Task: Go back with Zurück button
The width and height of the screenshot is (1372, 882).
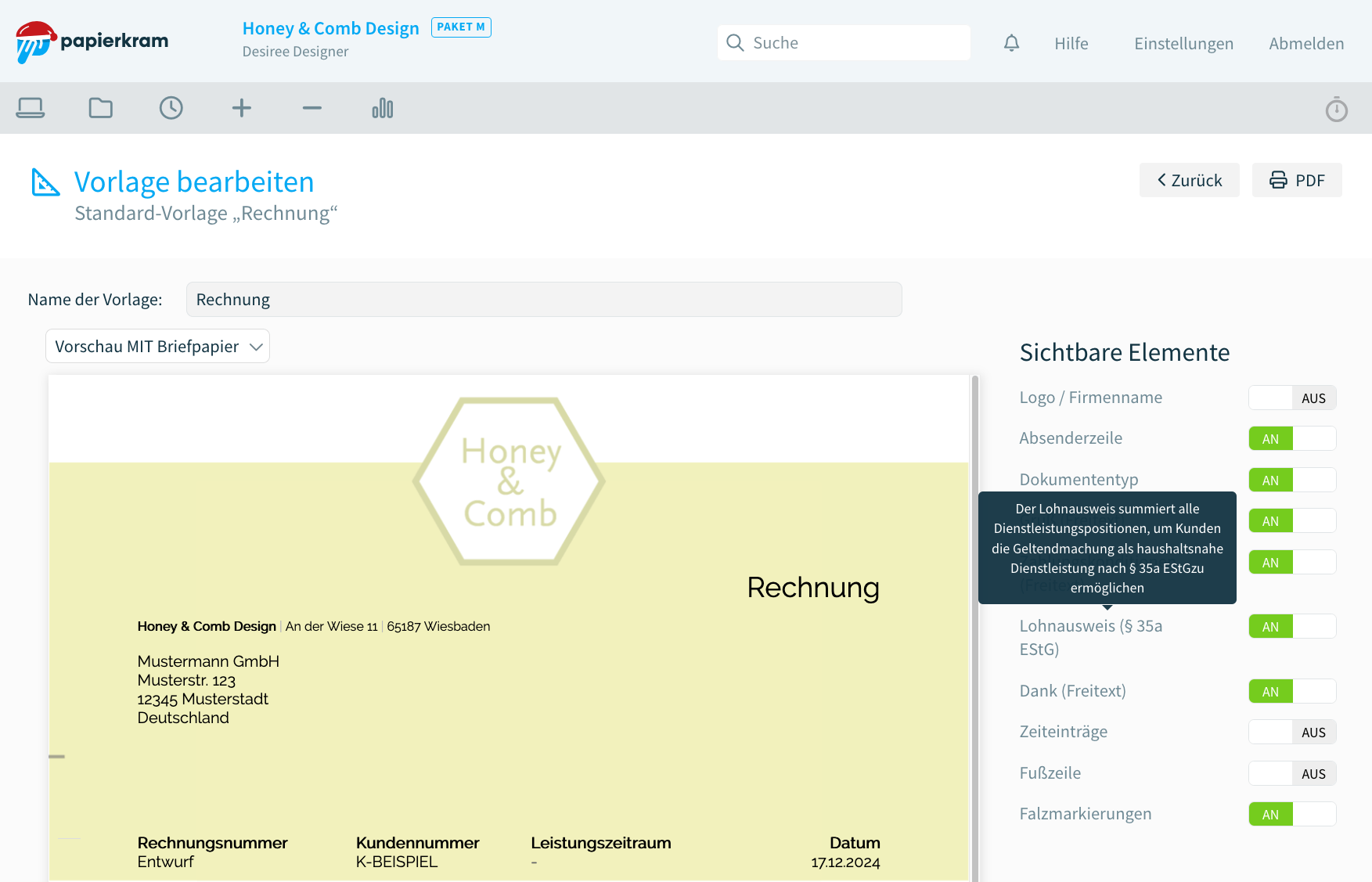Action: click(1189, 180)
